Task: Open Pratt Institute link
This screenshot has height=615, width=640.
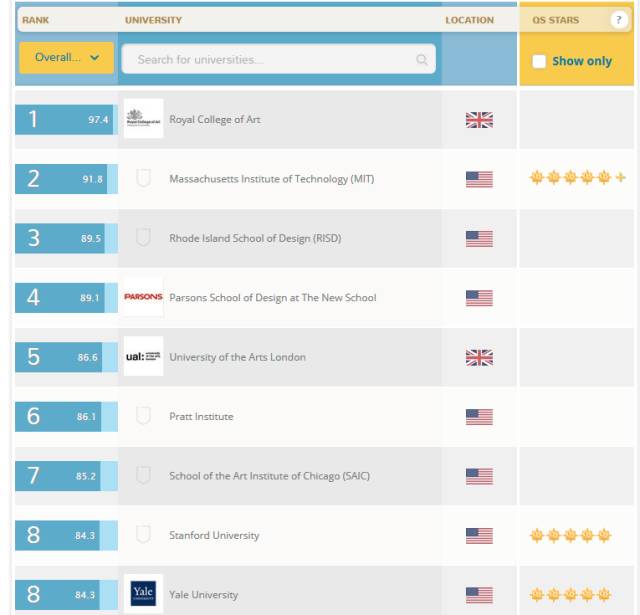Action: point(201,416)
